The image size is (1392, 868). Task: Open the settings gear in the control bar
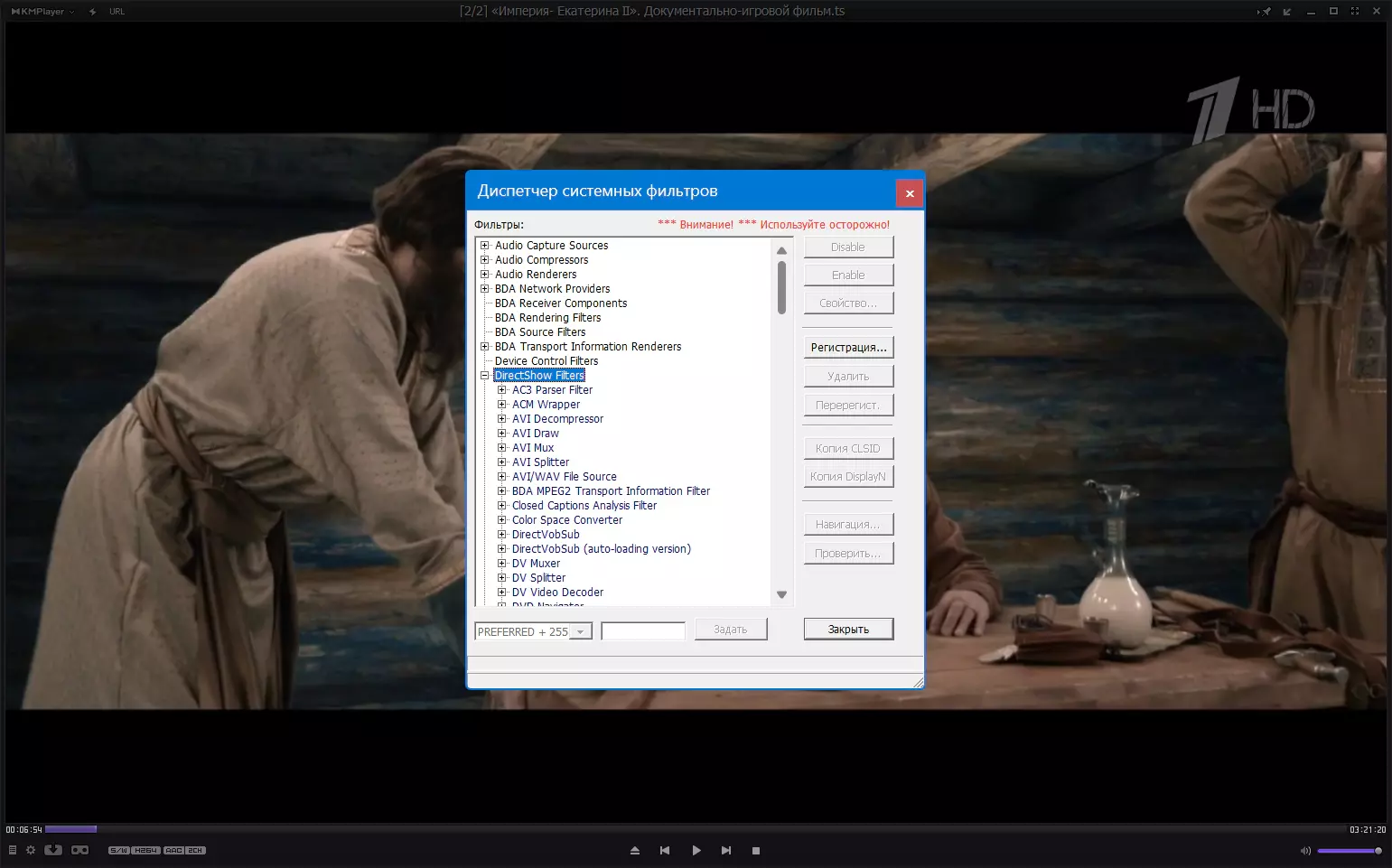(31, 850)
